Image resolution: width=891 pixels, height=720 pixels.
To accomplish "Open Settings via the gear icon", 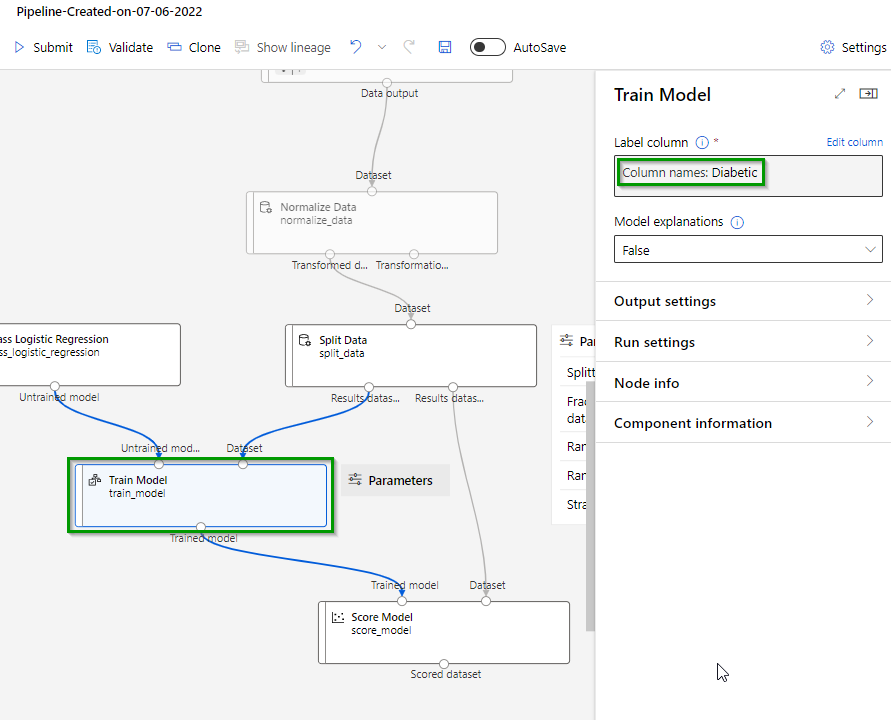I will tap(827, 47).
